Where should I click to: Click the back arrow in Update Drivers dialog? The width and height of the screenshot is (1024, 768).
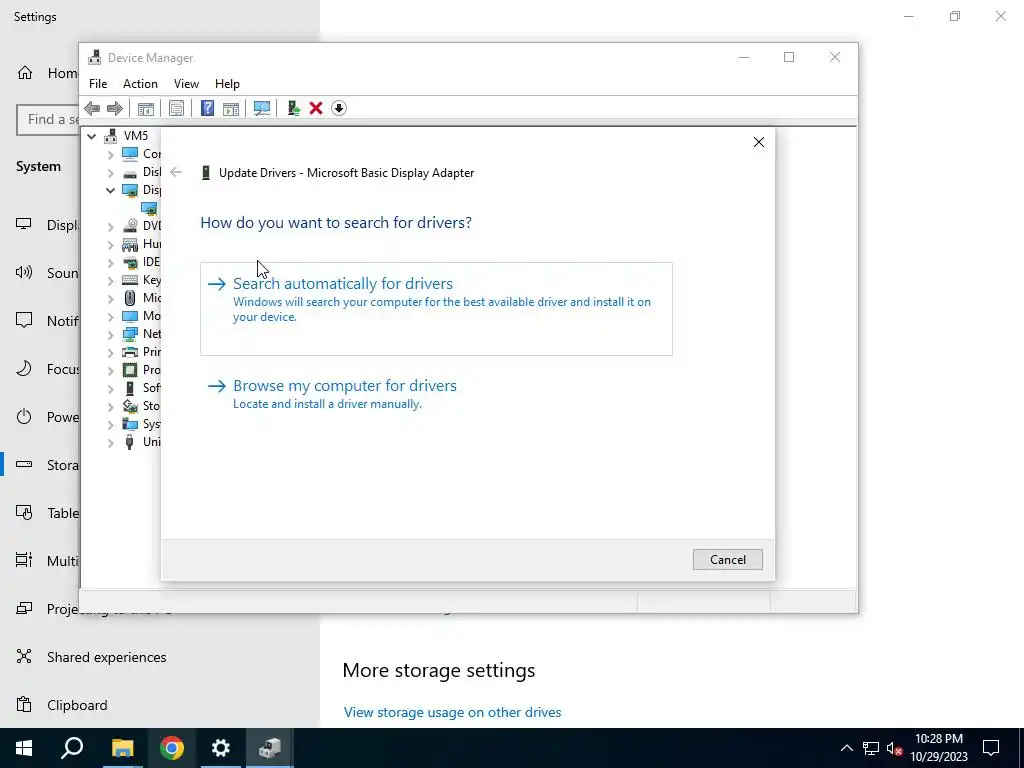point(176,172)
